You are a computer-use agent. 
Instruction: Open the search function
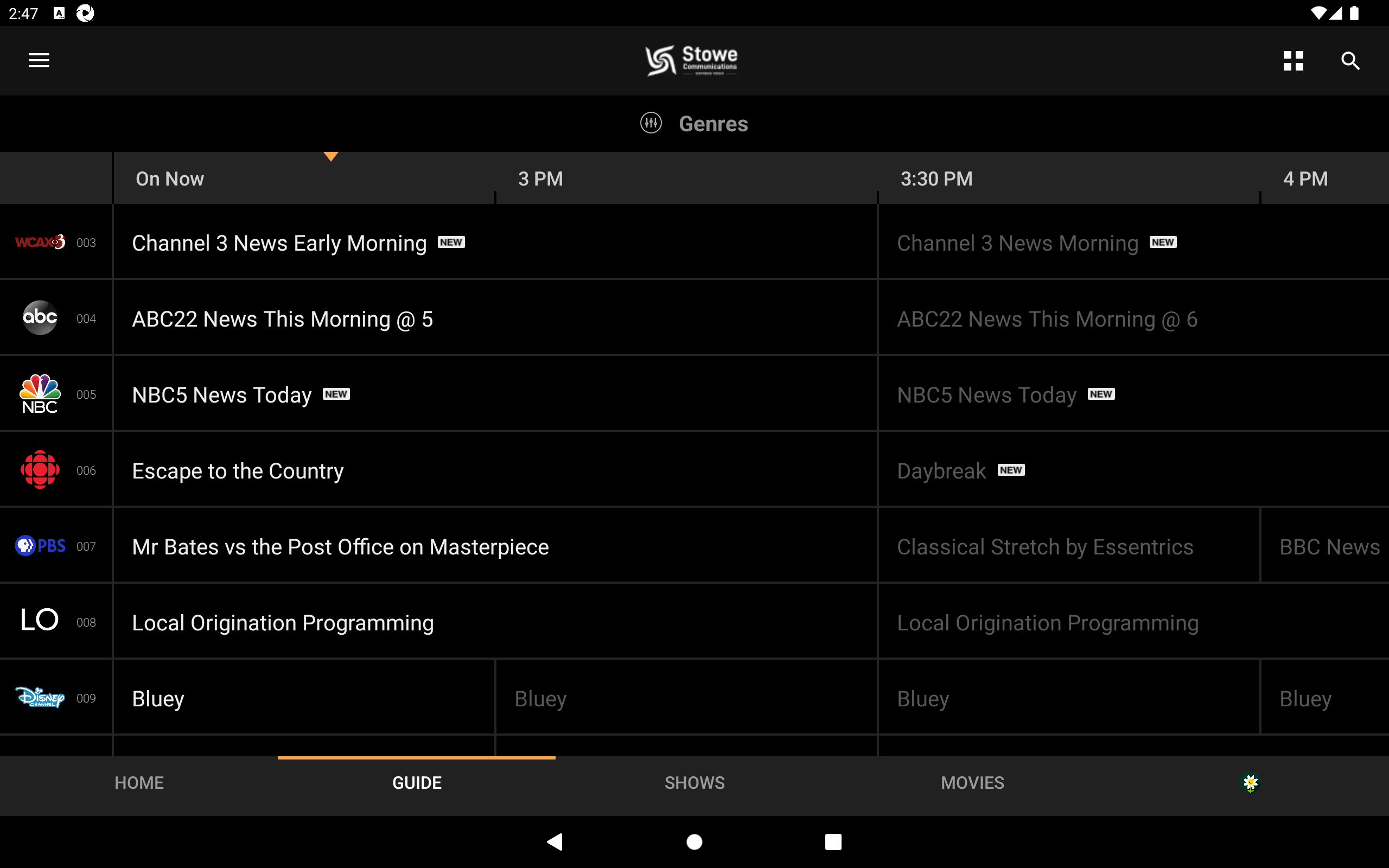pyautogui.click(x=1350, y=60)
